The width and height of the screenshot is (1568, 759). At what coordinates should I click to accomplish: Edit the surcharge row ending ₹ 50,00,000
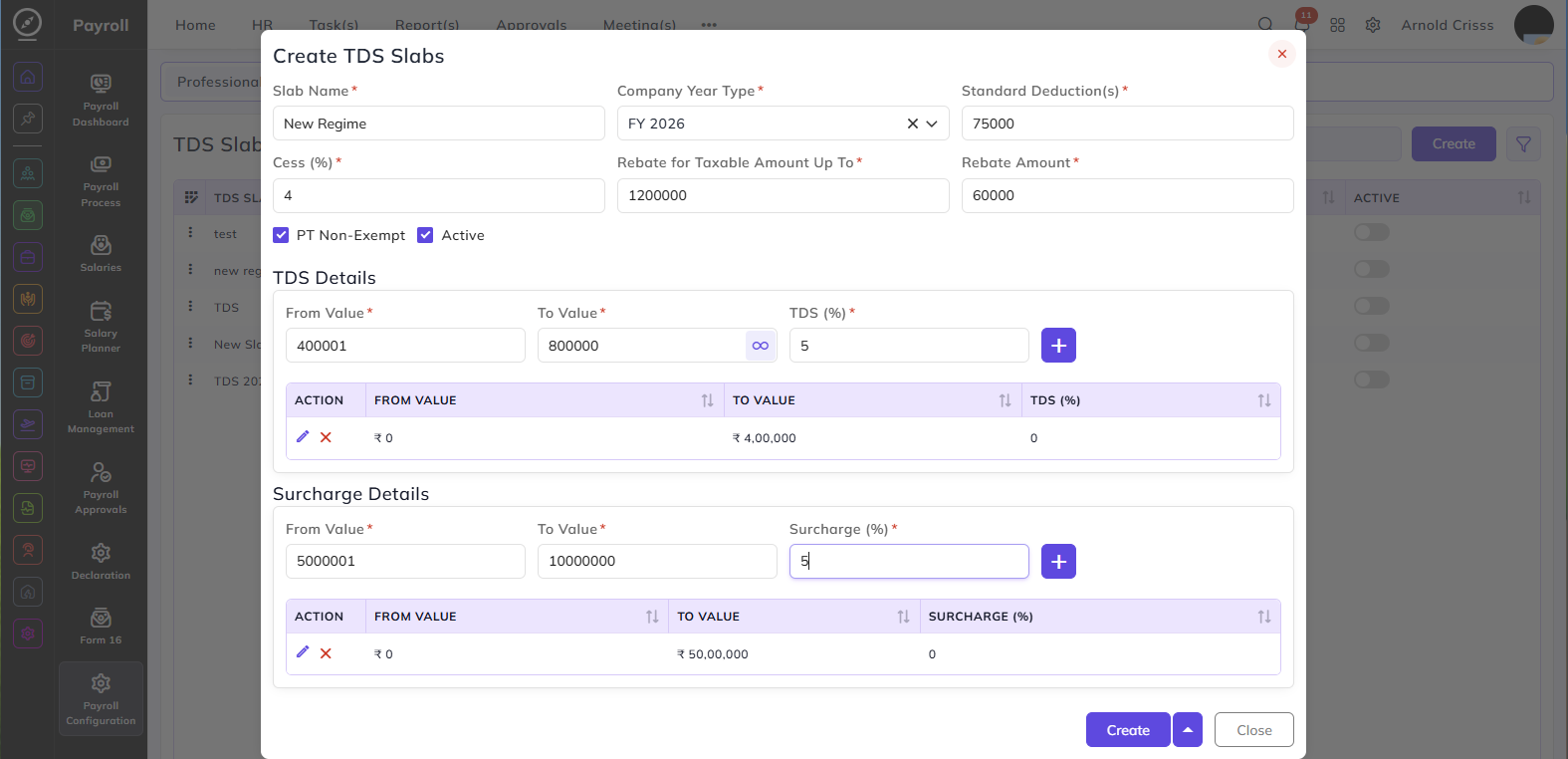point(303,652)
